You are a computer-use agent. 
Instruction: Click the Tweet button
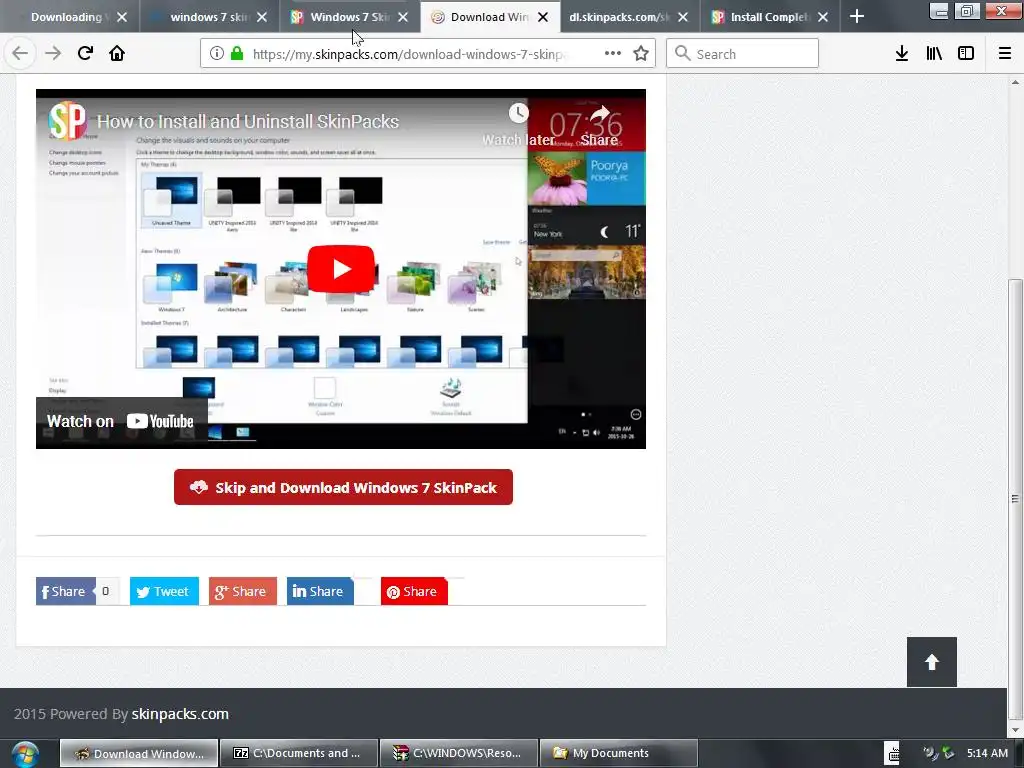(x=164, y=591)
